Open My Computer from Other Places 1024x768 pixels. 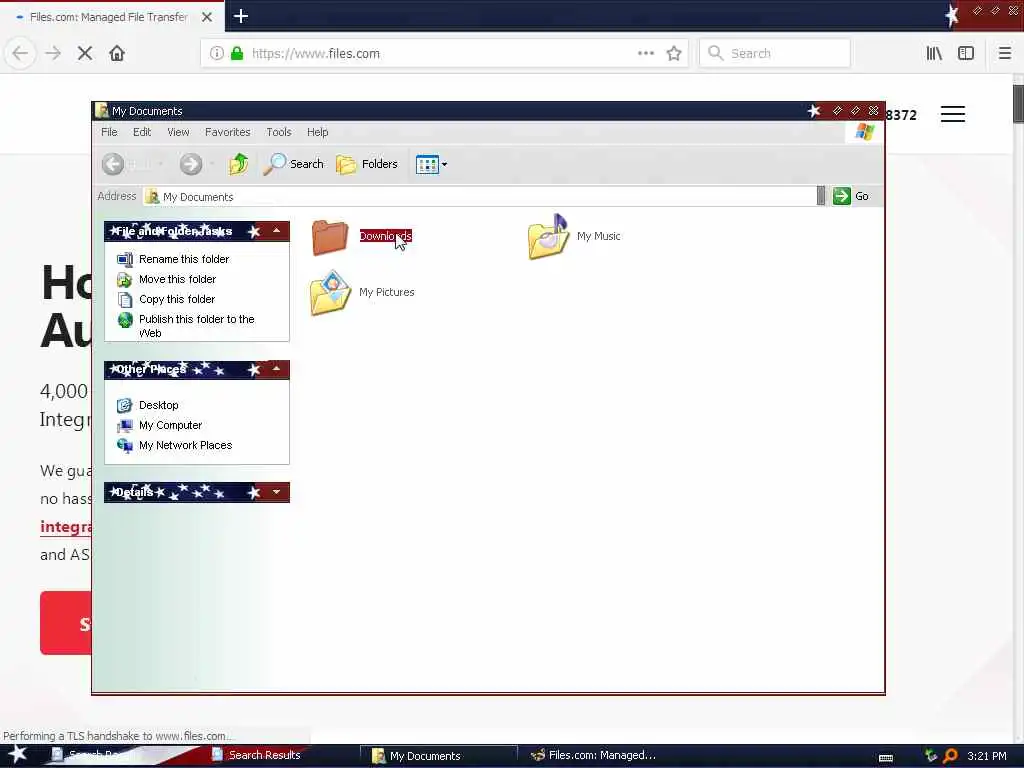(170, 425)
